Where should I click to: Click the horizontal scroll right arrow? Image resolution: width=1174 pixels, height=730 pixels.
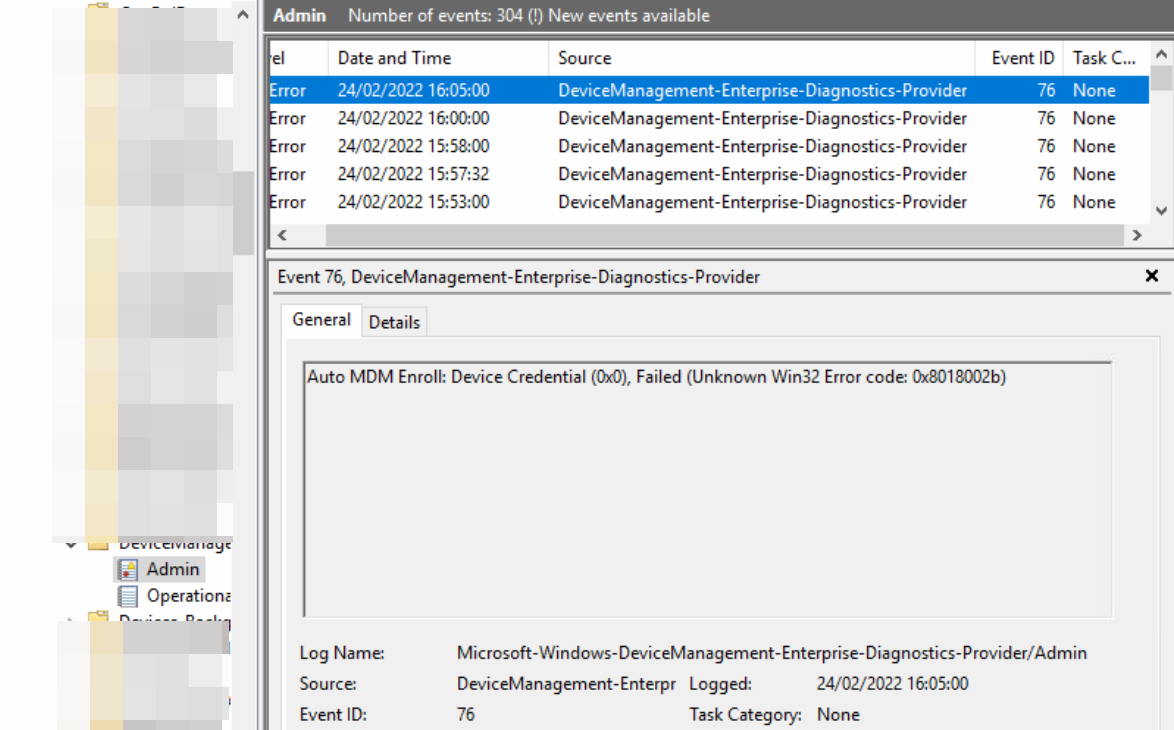tap(1137, 235)
